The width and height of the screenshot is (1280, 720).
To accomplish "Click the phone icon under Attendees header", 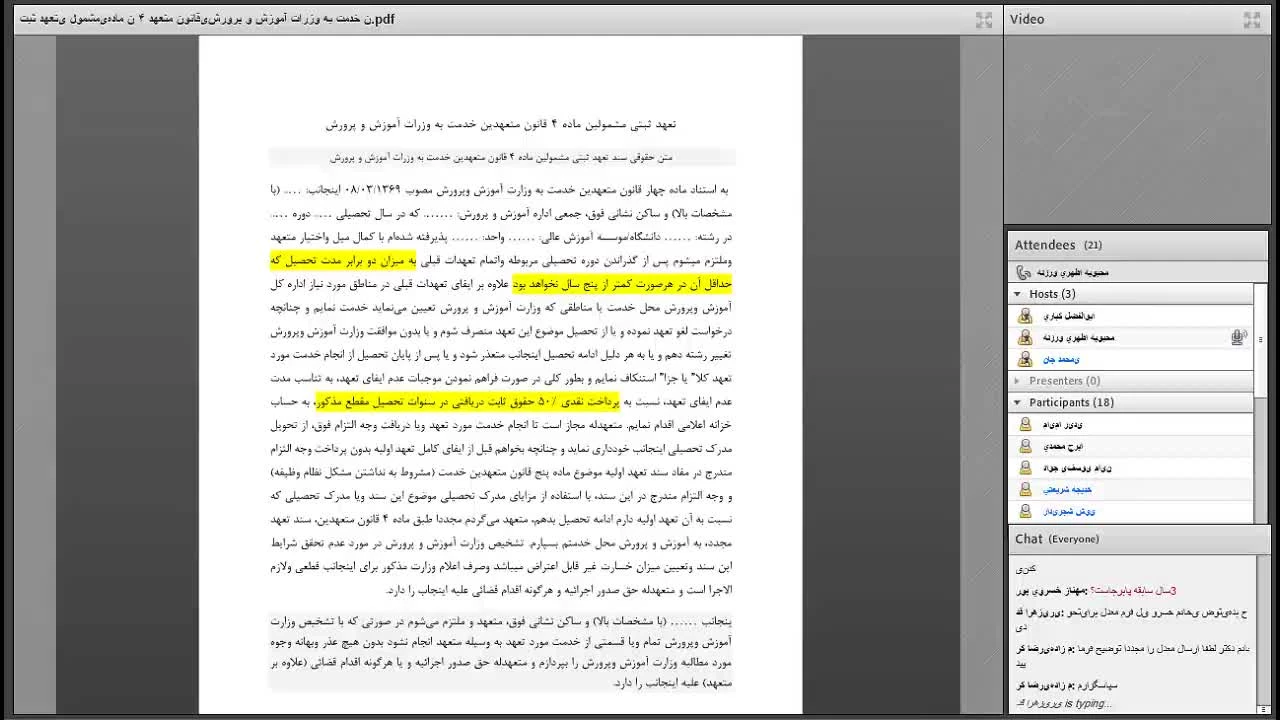I will pos(1023,272).
